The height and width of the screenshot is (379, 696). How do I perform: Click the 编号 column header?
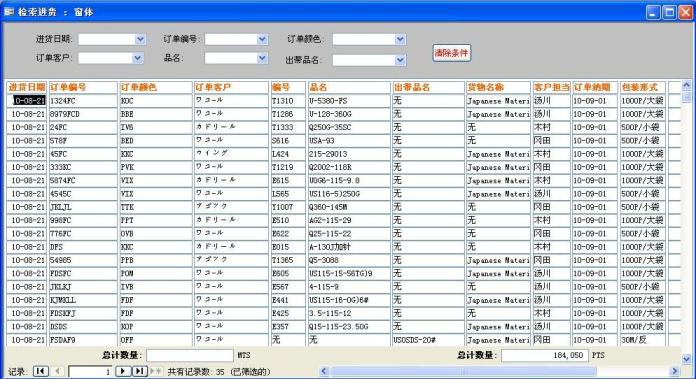click(x=288, y=87)
